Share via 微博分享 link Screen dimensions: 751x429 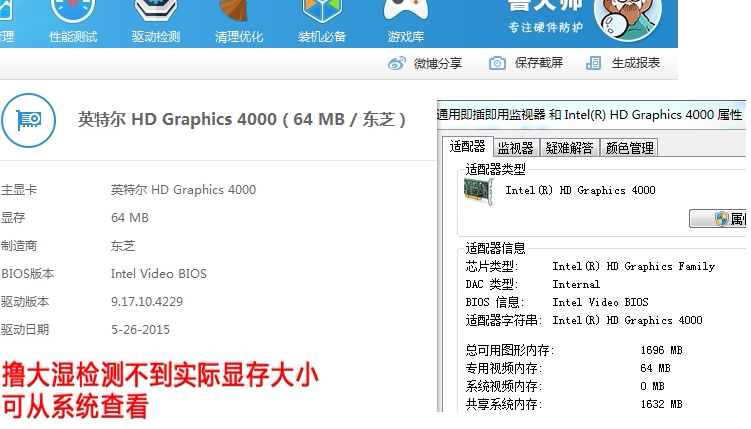pyautogui.click(x=438, y=63)
